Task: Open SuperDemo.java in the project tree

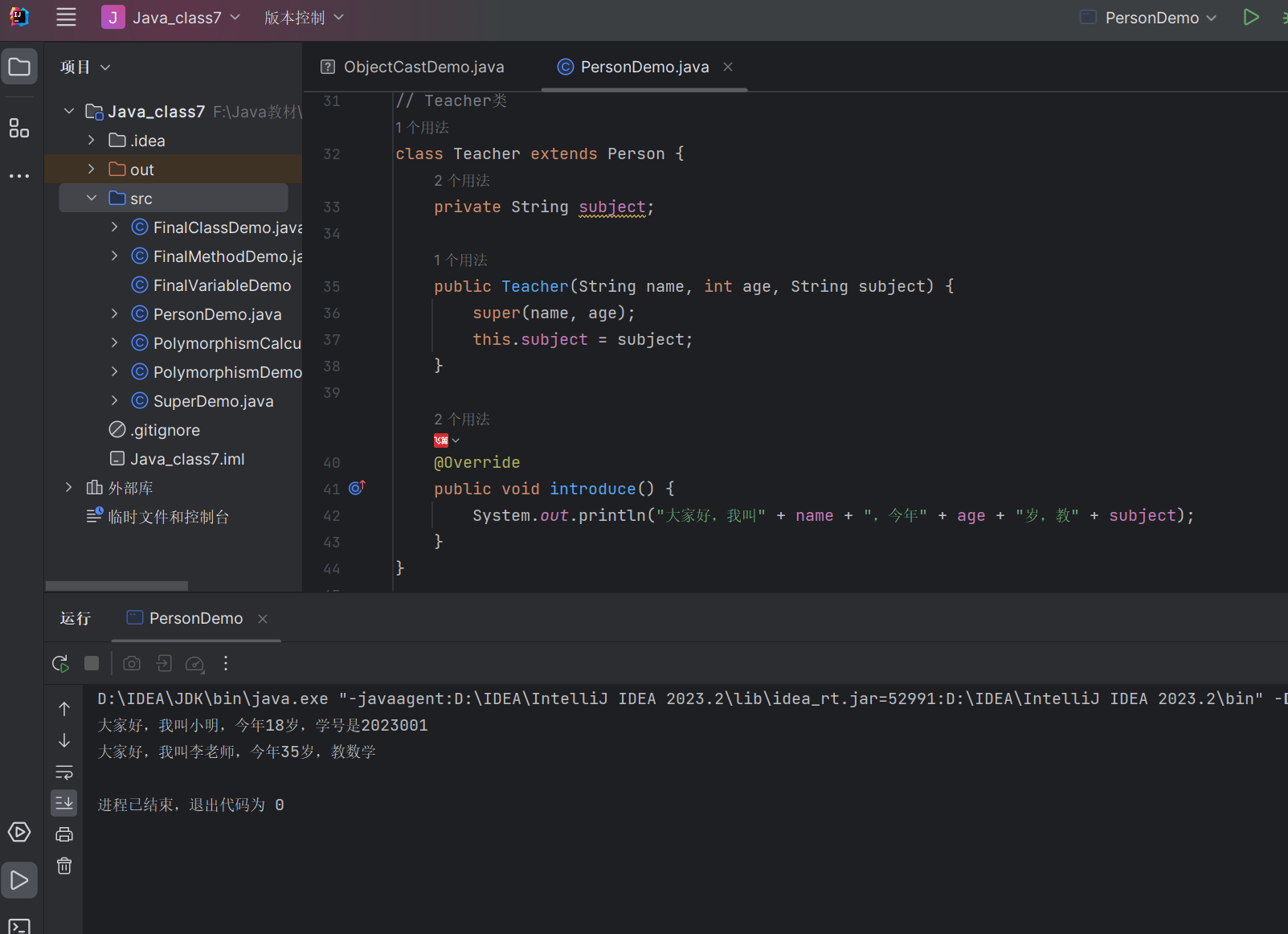Action: [x=213, y=401]
